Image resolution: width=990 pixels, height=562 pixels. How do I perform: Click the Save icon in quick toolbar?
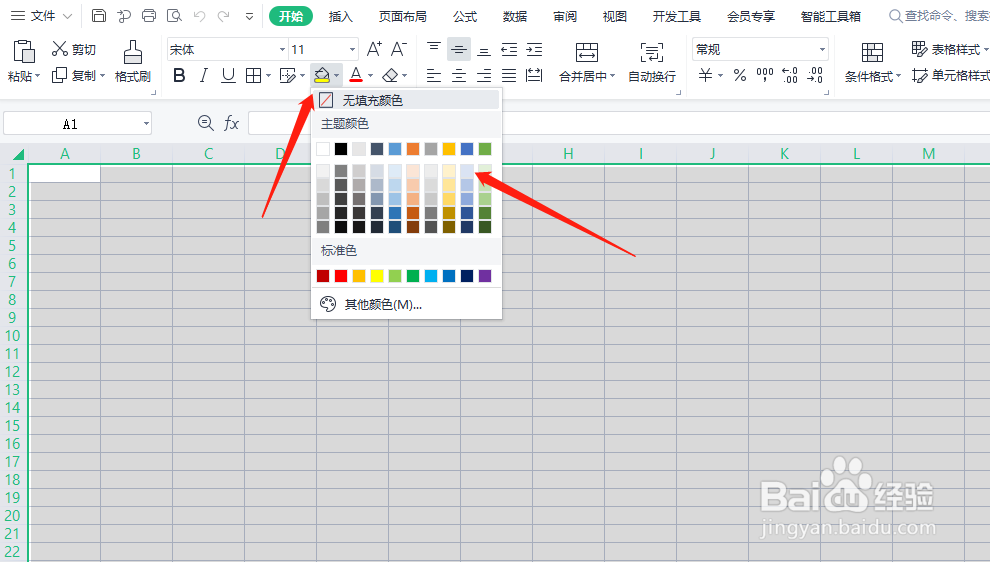99,16
